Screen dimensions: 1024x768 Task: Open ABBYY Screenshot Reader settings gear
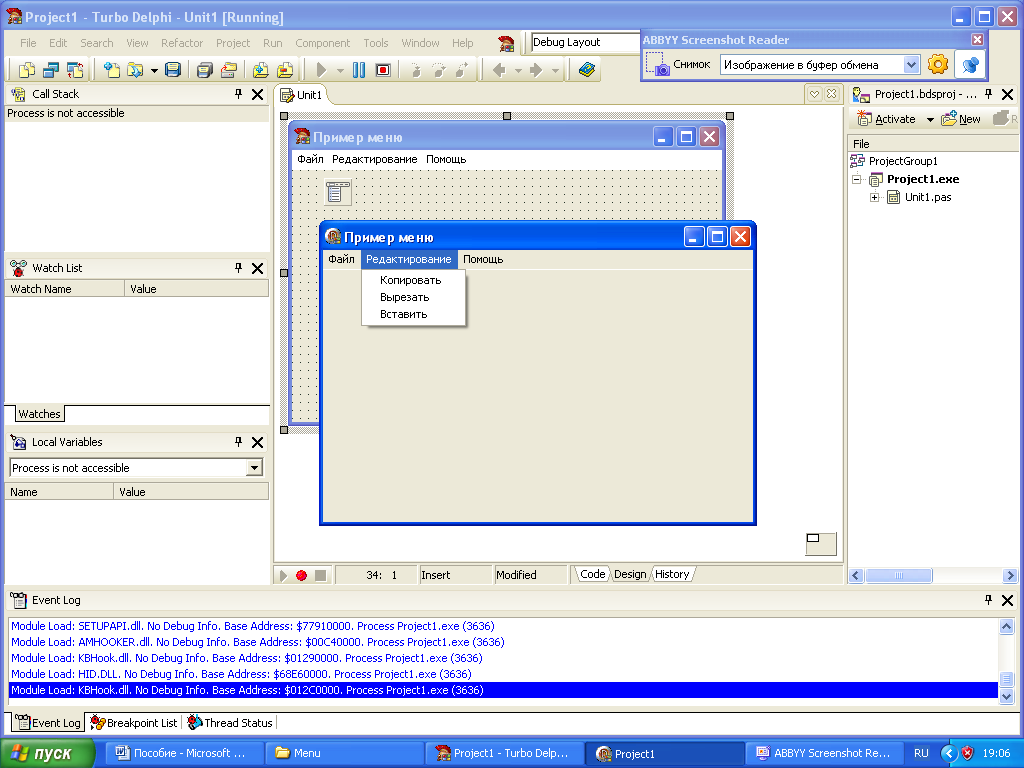938,64
